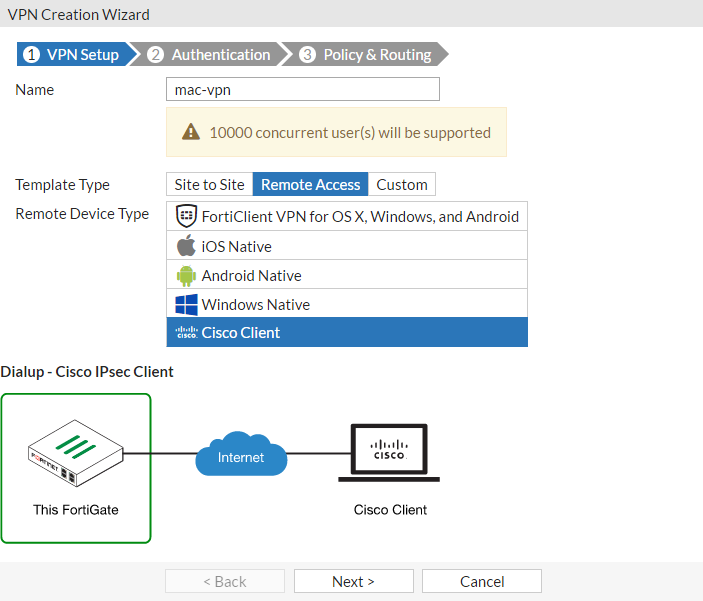Image resolution: width=703 pixels, height=601 pixels.
Task: Choose Cisco Client device type
Action: pos(347,332)
